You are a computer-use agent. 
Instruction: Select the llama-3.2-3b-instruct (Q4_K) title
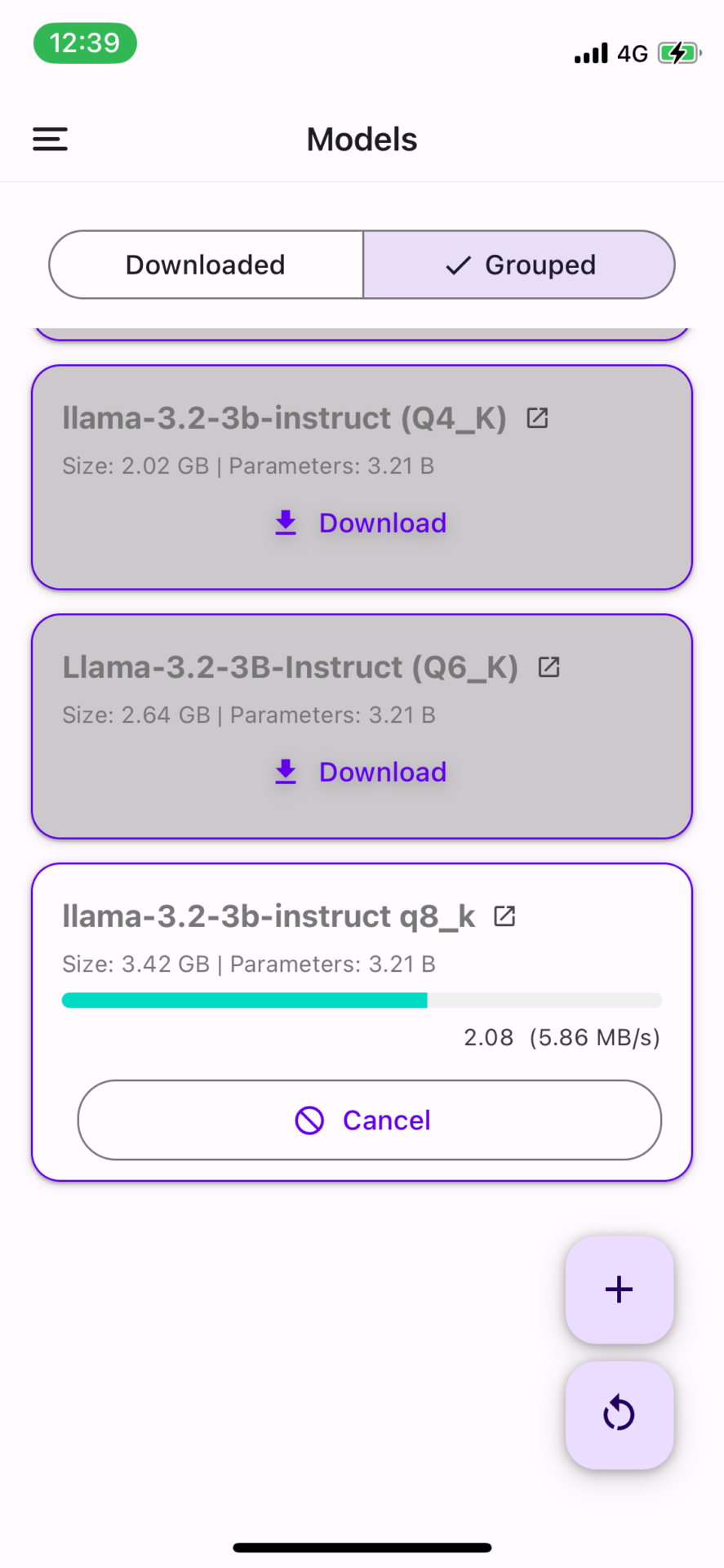point(284,418)
